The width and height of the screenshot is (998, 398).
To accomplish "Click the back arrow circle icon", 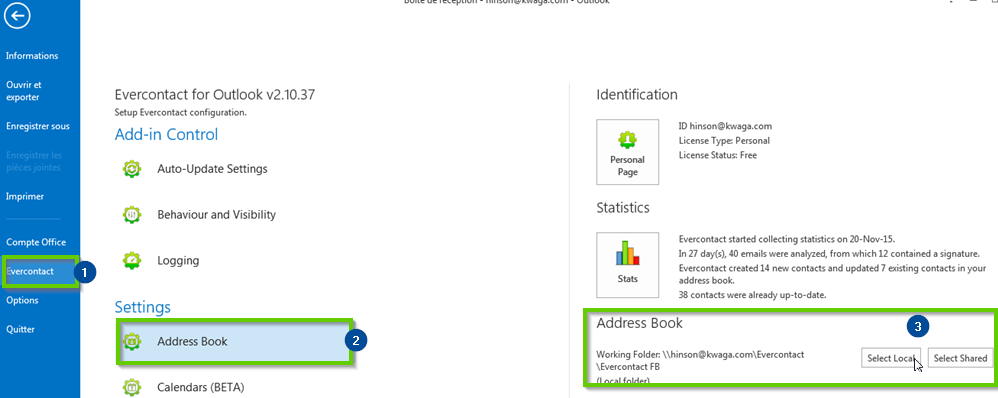I will pyautogui.click(x=17, y=17).
